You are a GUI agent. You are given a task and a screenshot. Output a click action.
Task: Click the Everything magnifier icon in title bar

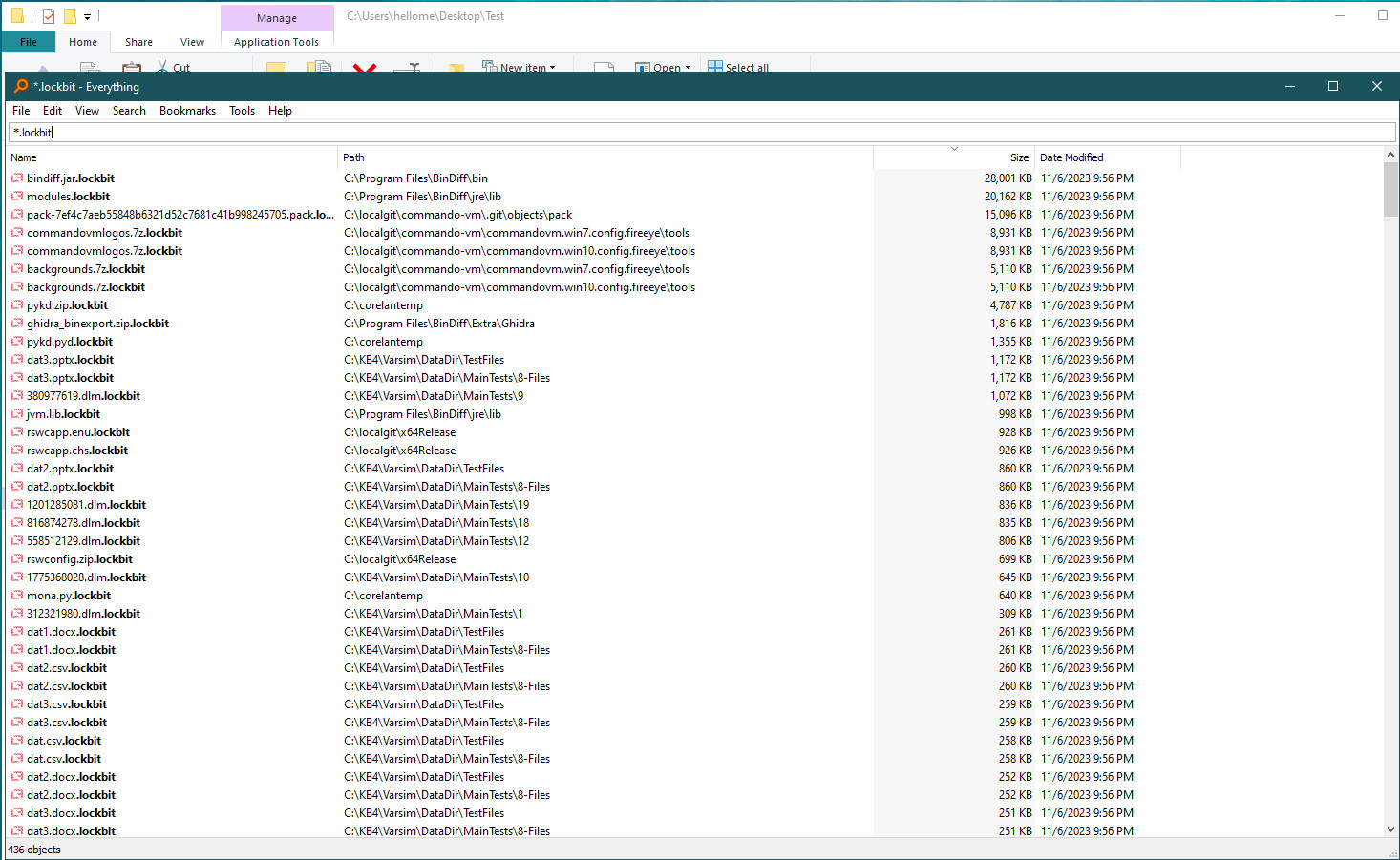(x=20, y=86)
